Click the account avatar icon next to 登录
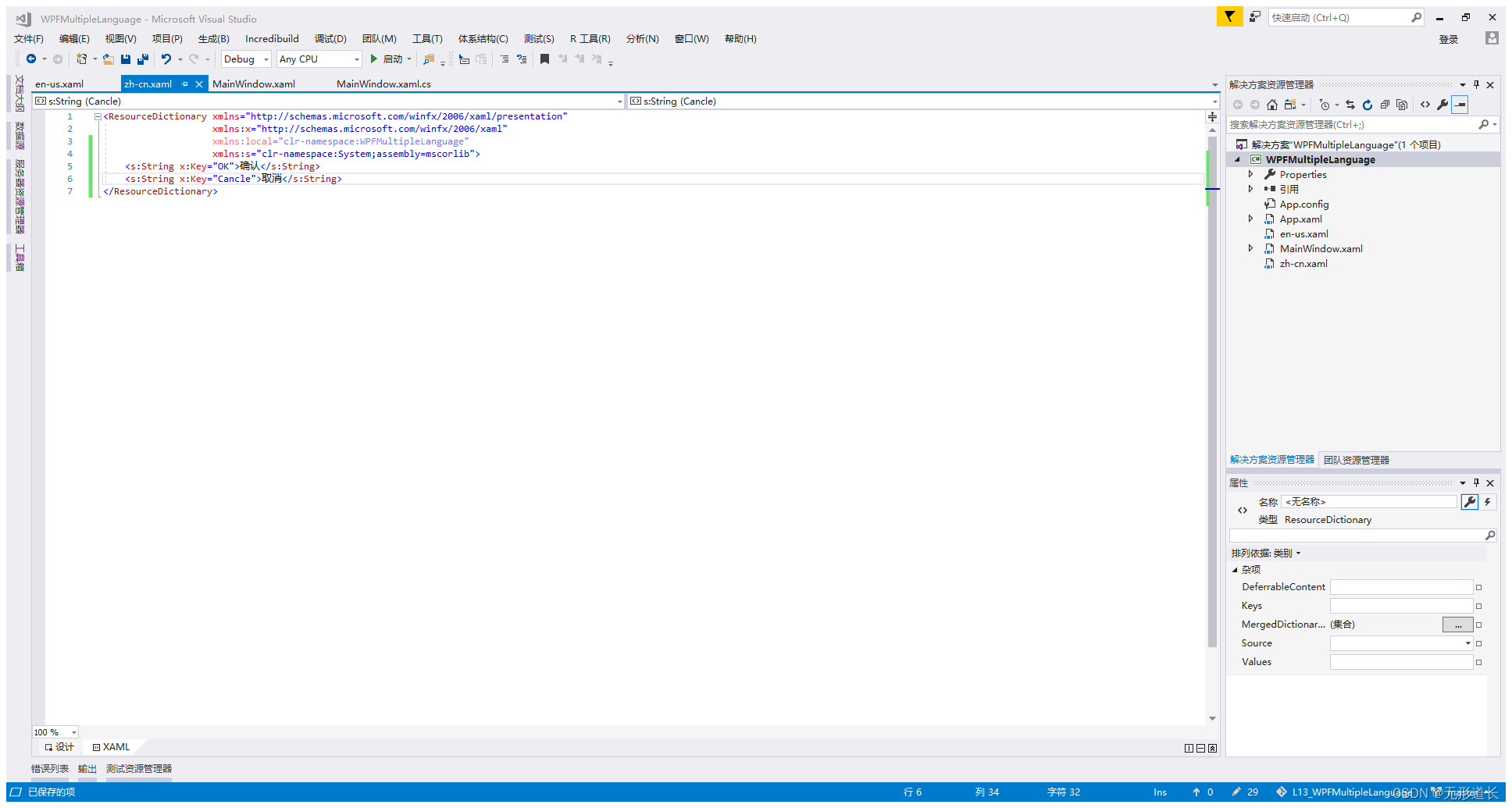This screenshot has height=808, width=1512. coord(1492,38)
